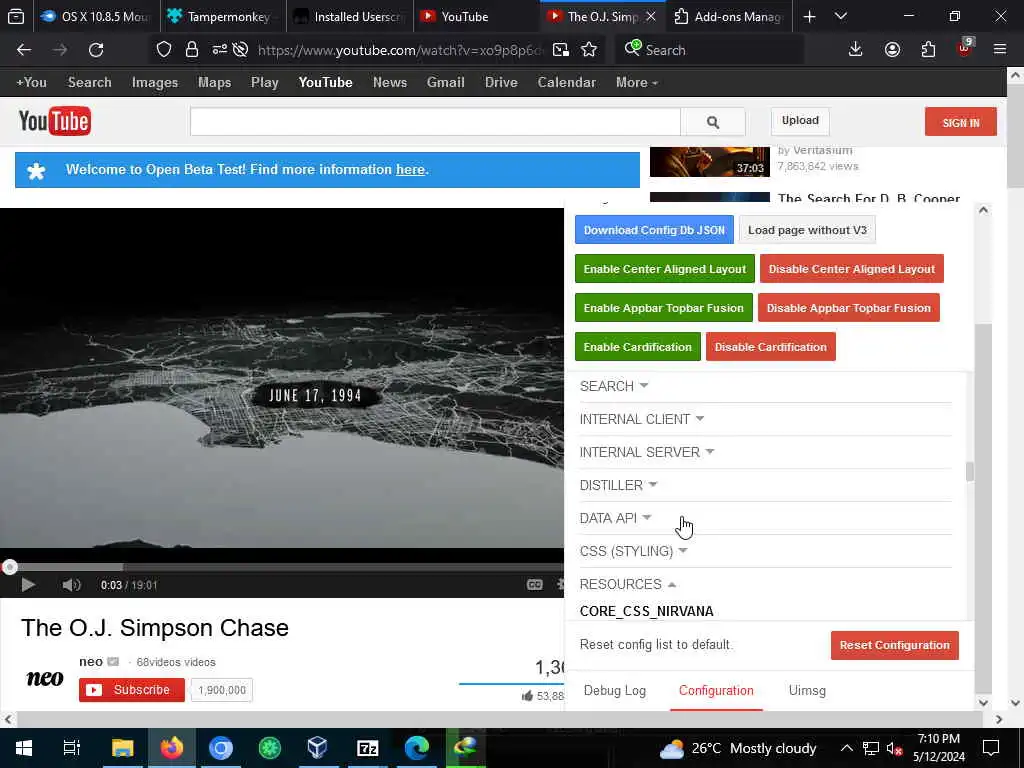Disable Appbar Topbar Fusion
Viewport: 1024px width, 768px height.
tap(848, 308)
